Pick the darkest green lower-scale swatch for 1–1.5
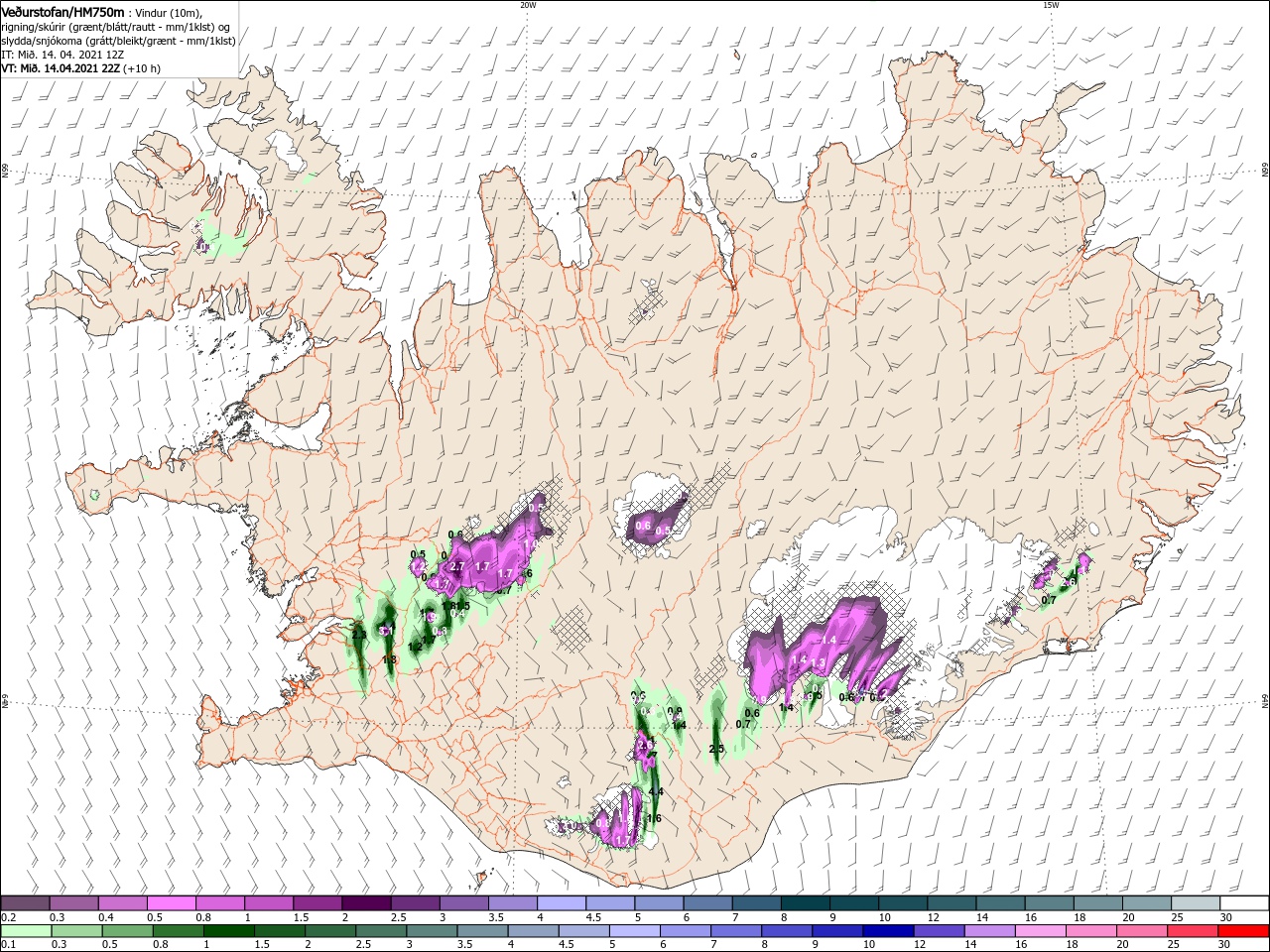Image resolution: width=1270 pixels, height=952 pixels. click(x=229, y=931)
